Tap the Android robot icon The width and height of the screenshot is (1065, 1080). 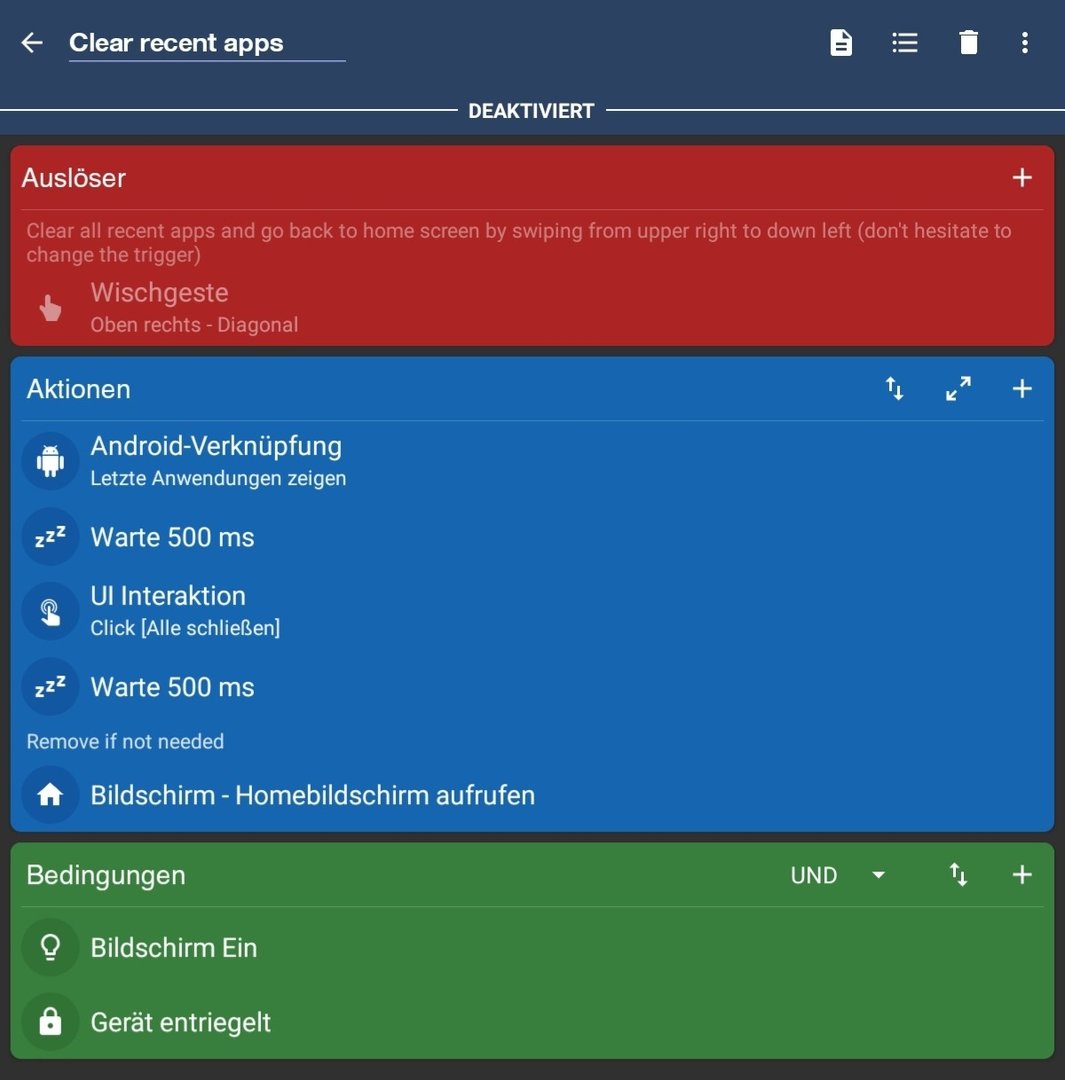(50, 461)
